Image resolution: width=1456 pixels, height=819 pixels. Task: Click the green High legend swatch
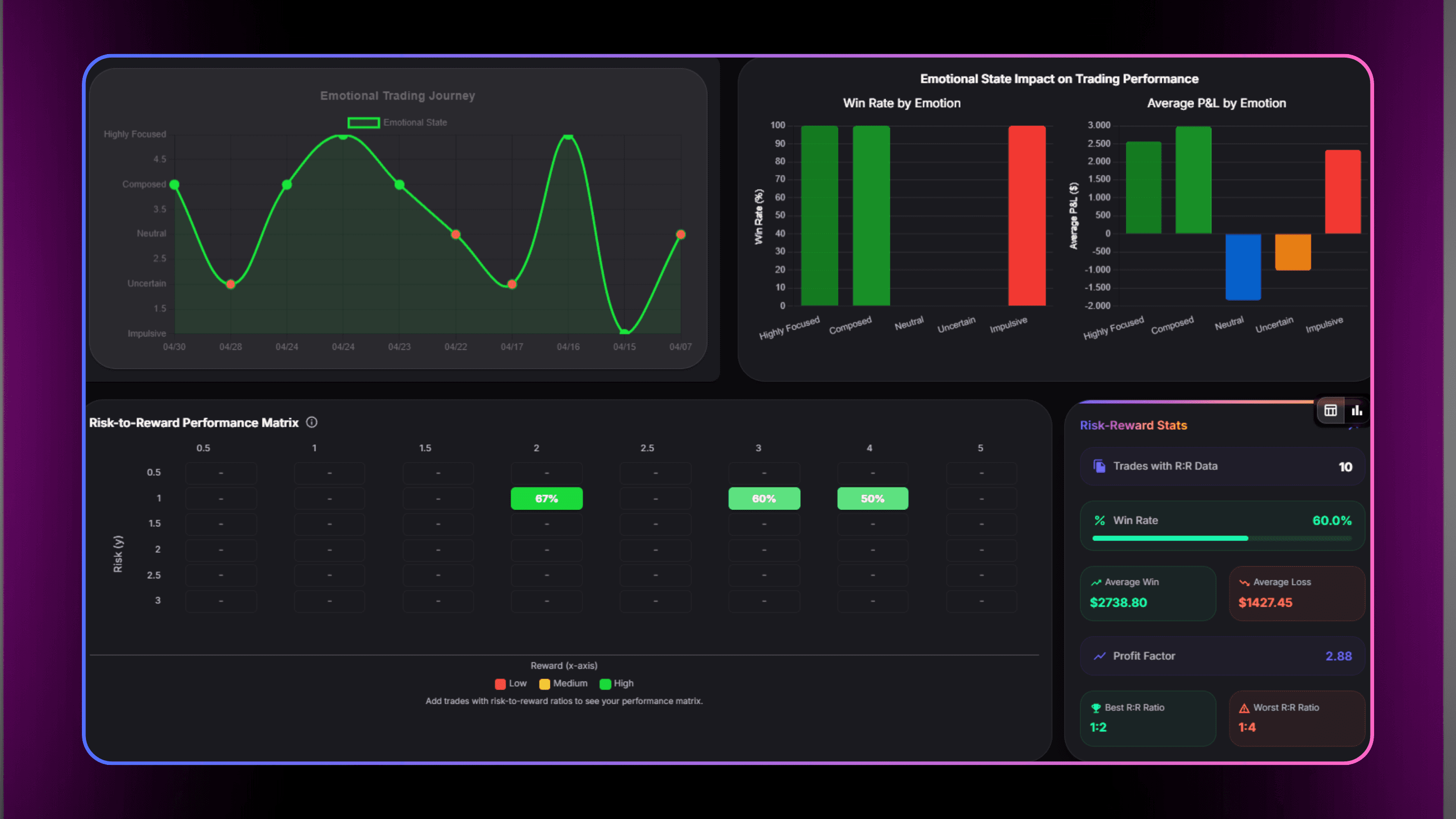tap(605, 684)
